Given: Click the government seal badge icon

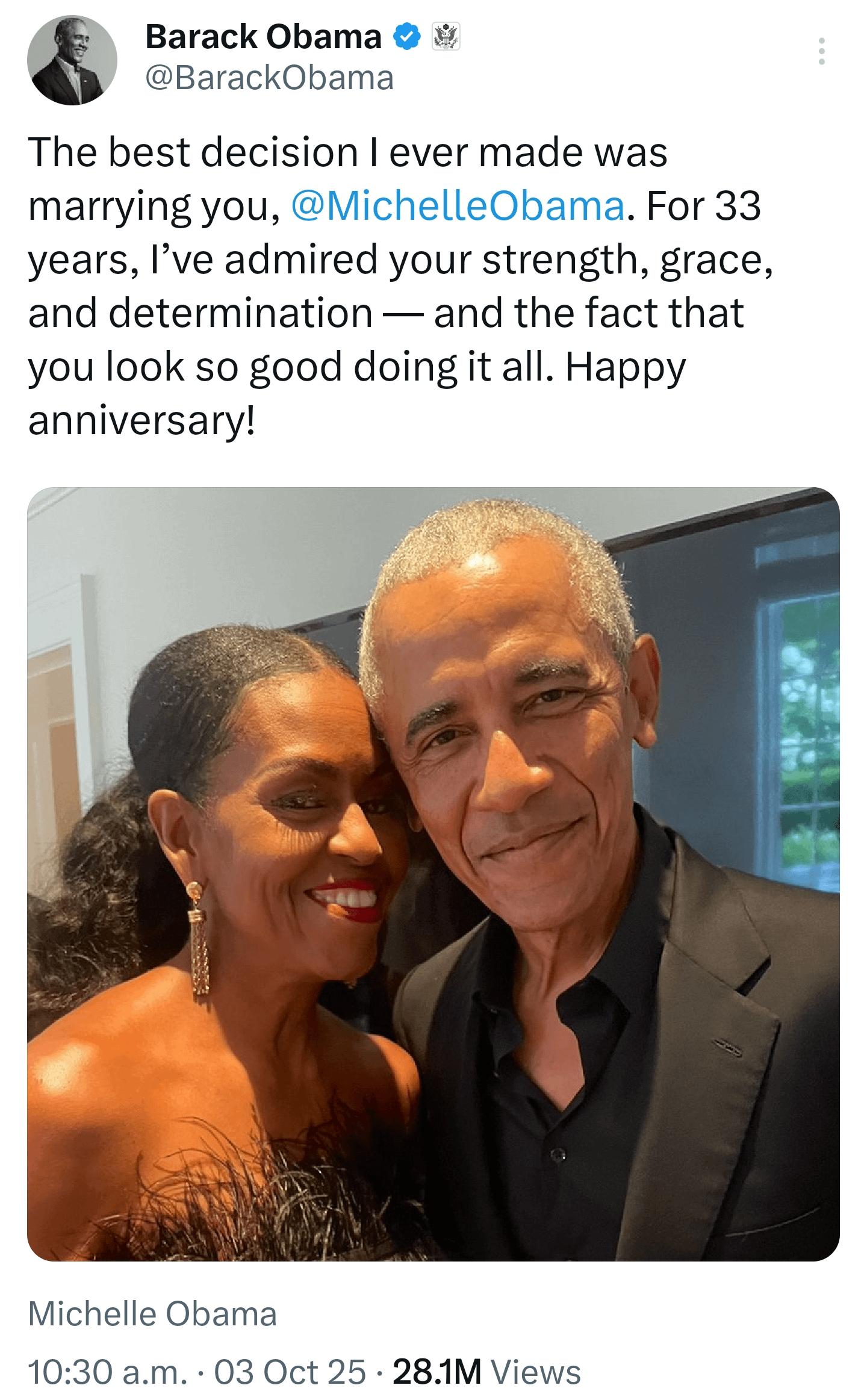Looking at the screenshot, I should pos(446,36).
